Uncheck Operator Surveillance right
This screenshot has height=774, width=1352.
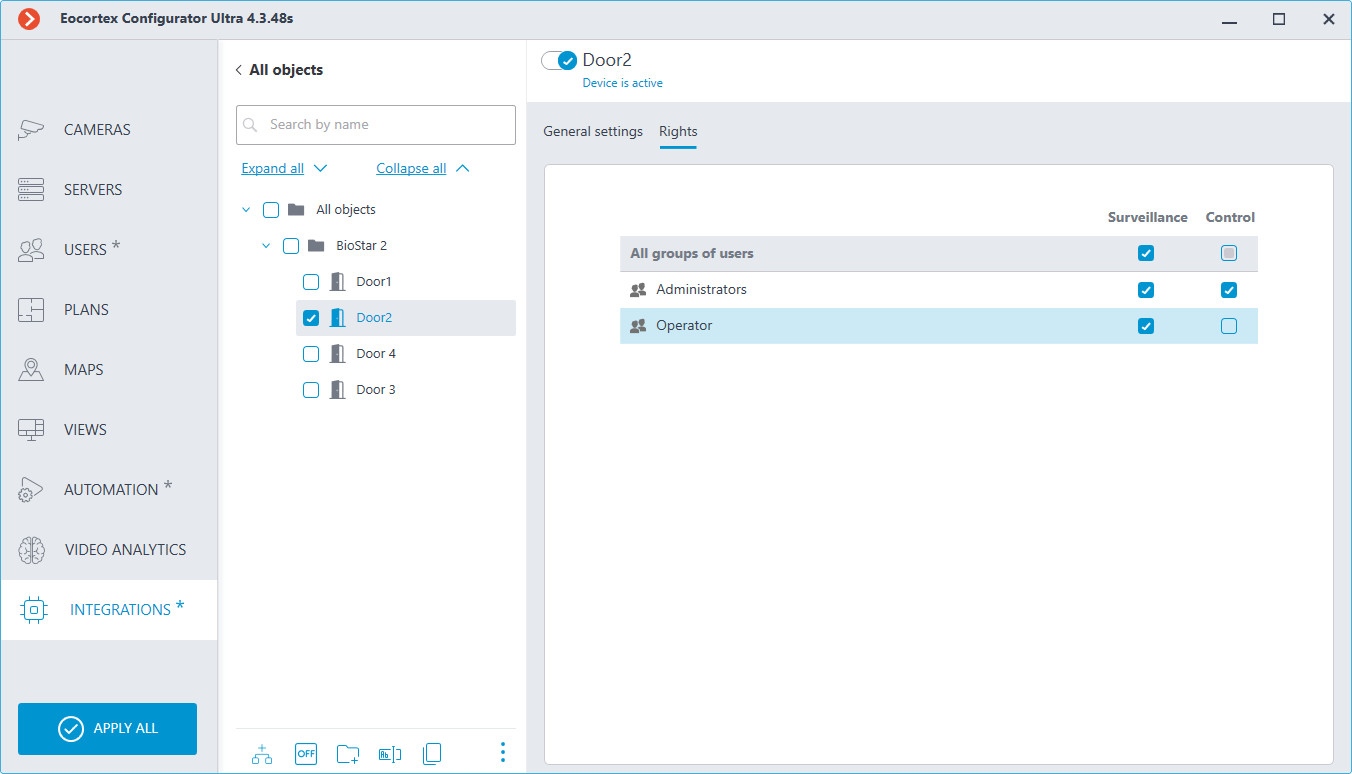[1146, 326]
